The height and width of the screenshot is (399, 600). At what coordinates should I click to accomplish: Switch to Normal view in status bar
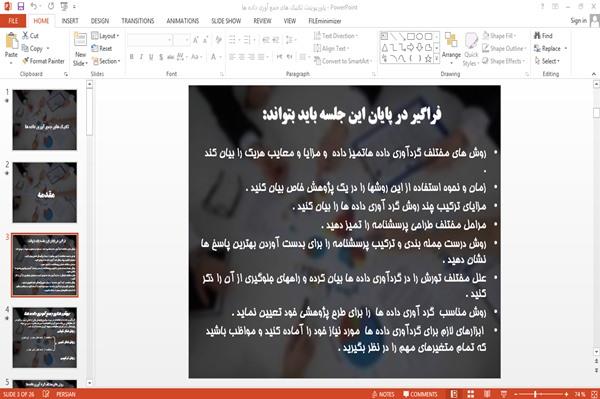click(454, 394)
